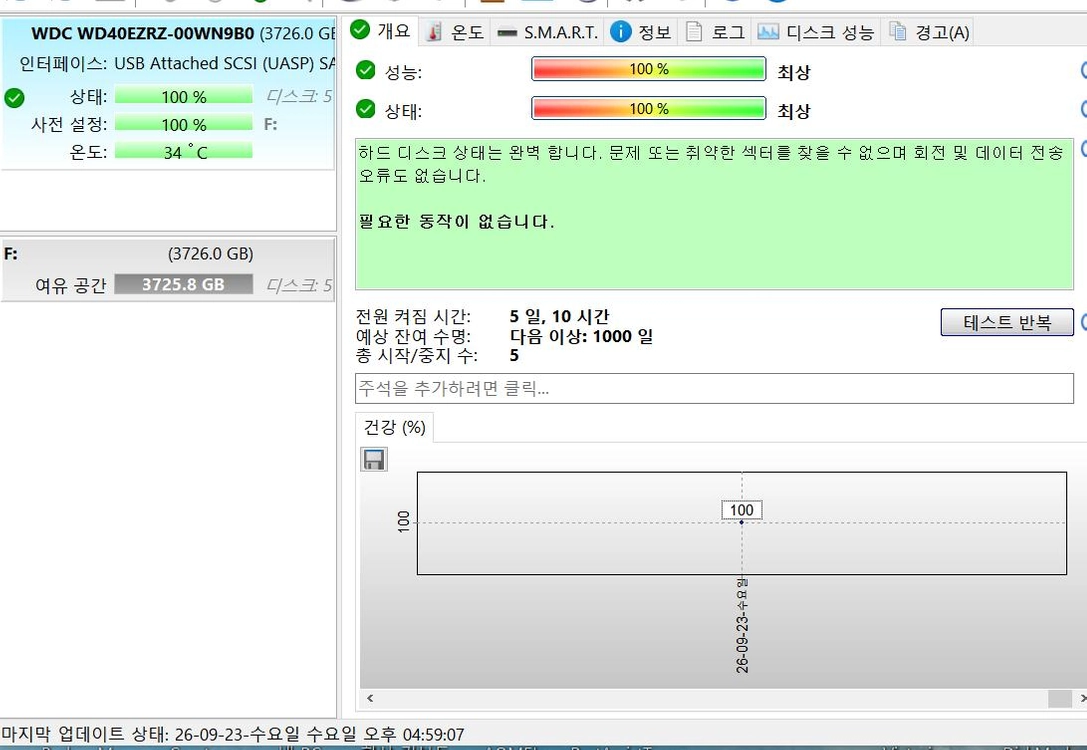
Task: Click the 인터페이스: USB Attached SCSI text
Action: coord(177,64)
